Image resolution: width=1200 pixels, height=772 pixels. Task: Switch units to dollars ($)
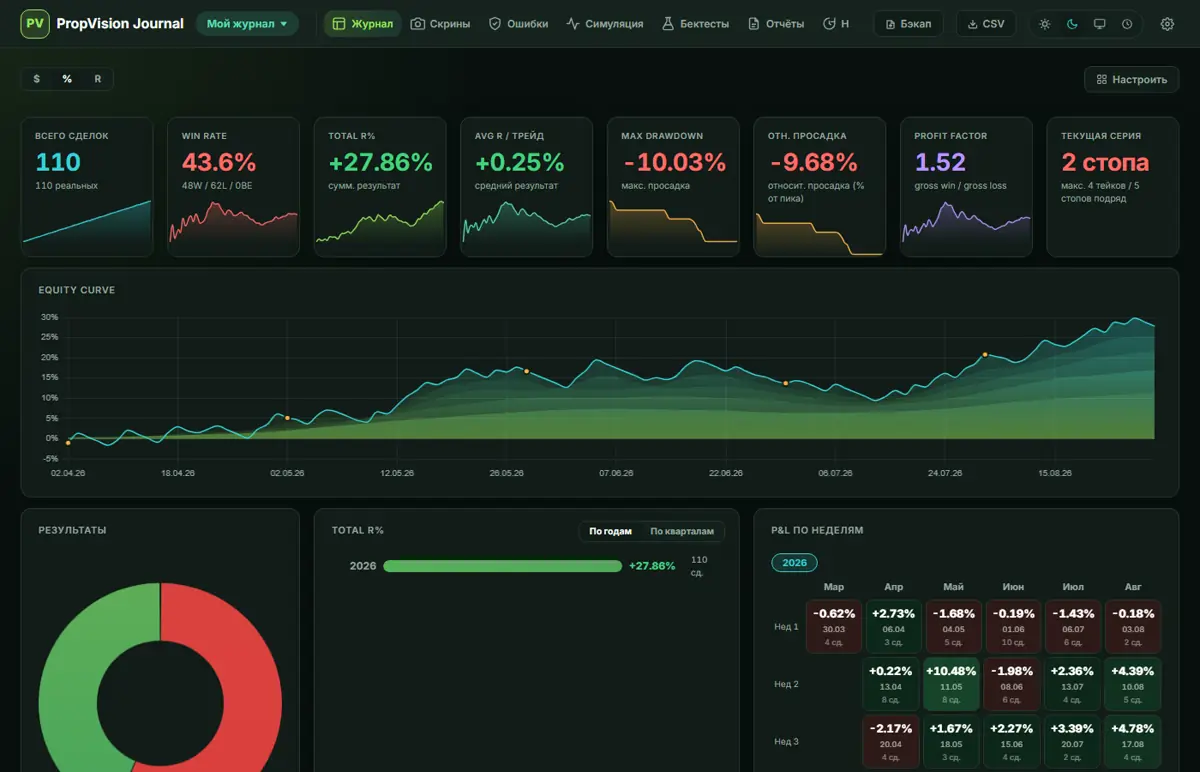click(x=37, y=79)
